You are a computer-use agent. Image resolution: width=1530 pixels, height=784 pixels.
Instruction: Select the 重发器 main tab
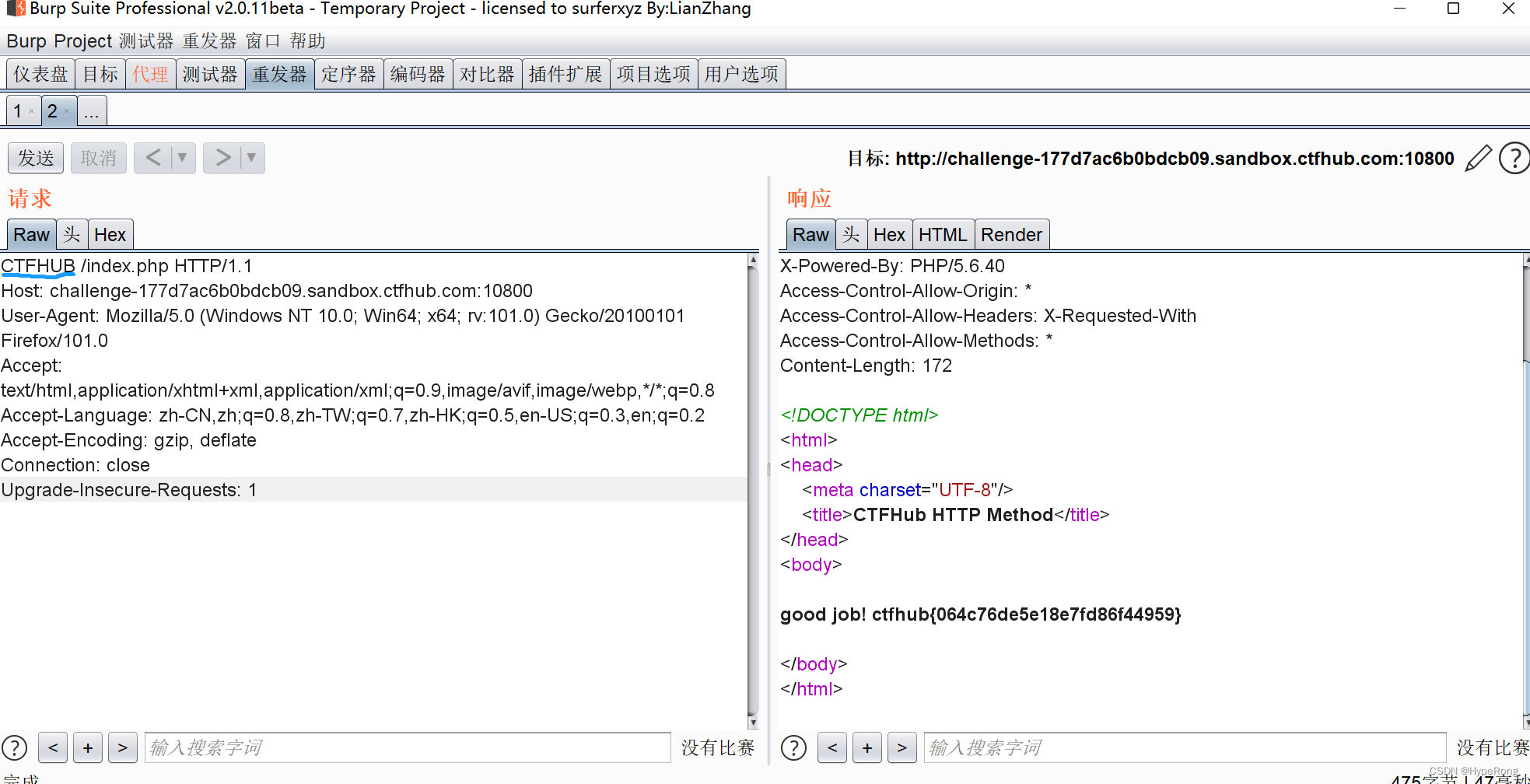pos(280,74)
